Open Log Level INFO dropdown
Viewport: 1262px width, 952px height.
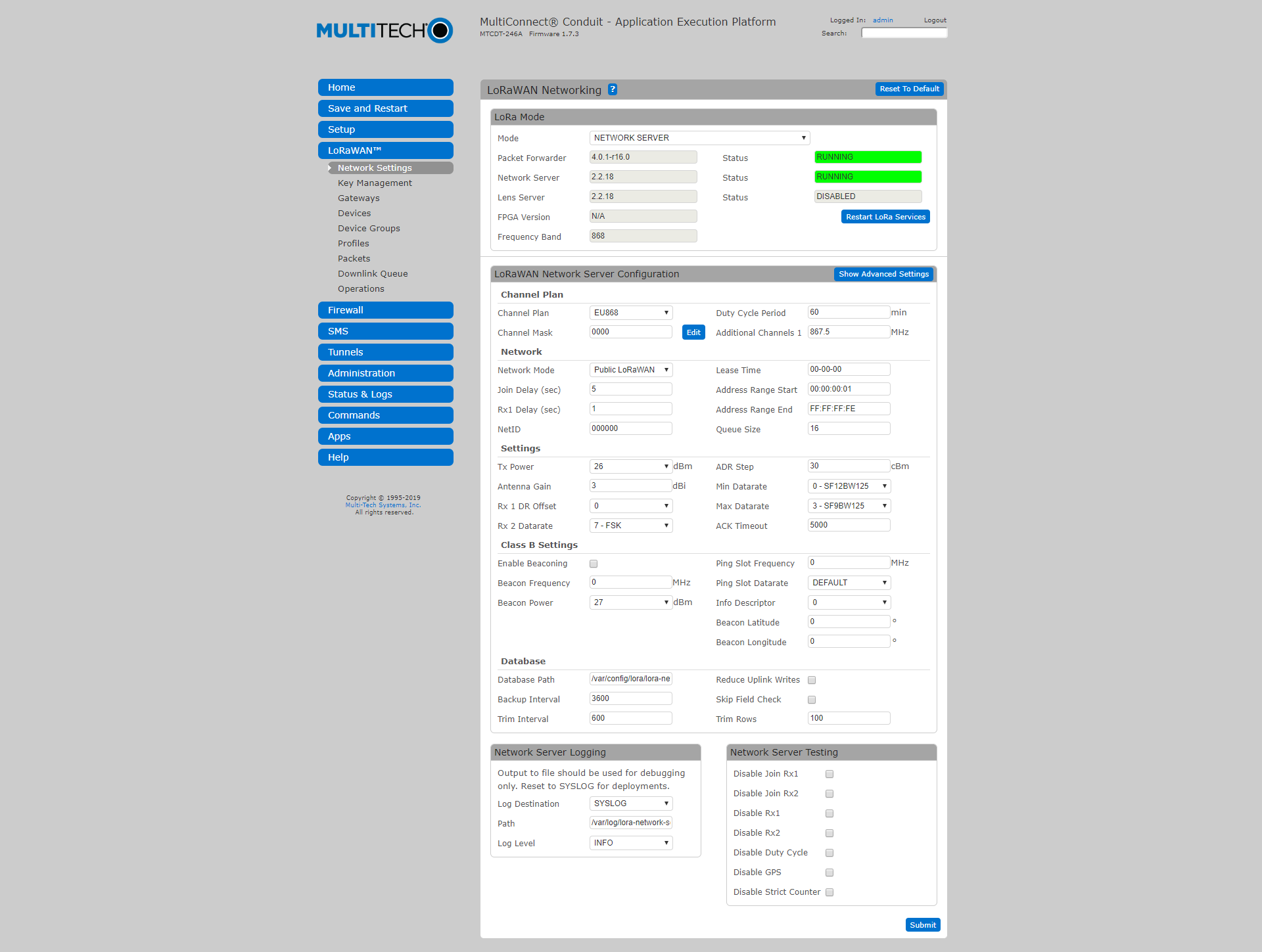631,843
